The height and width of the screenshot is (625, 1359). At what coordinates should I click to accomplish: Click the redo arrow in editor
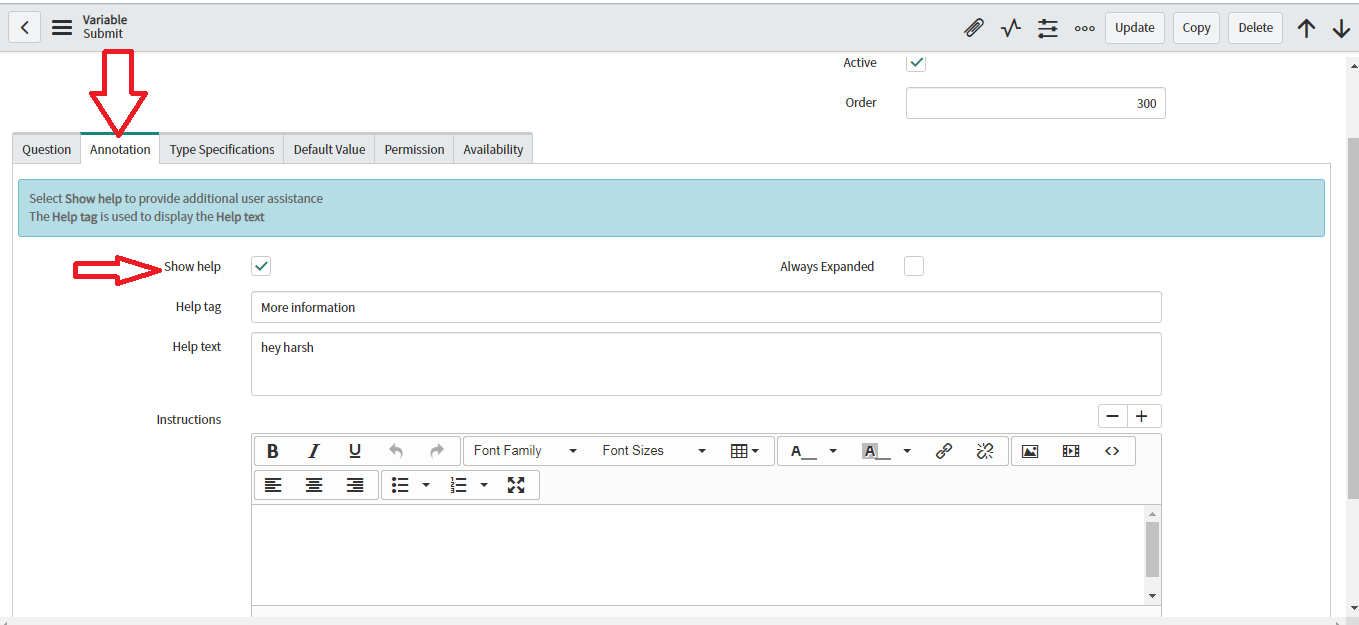pos(437,451)
